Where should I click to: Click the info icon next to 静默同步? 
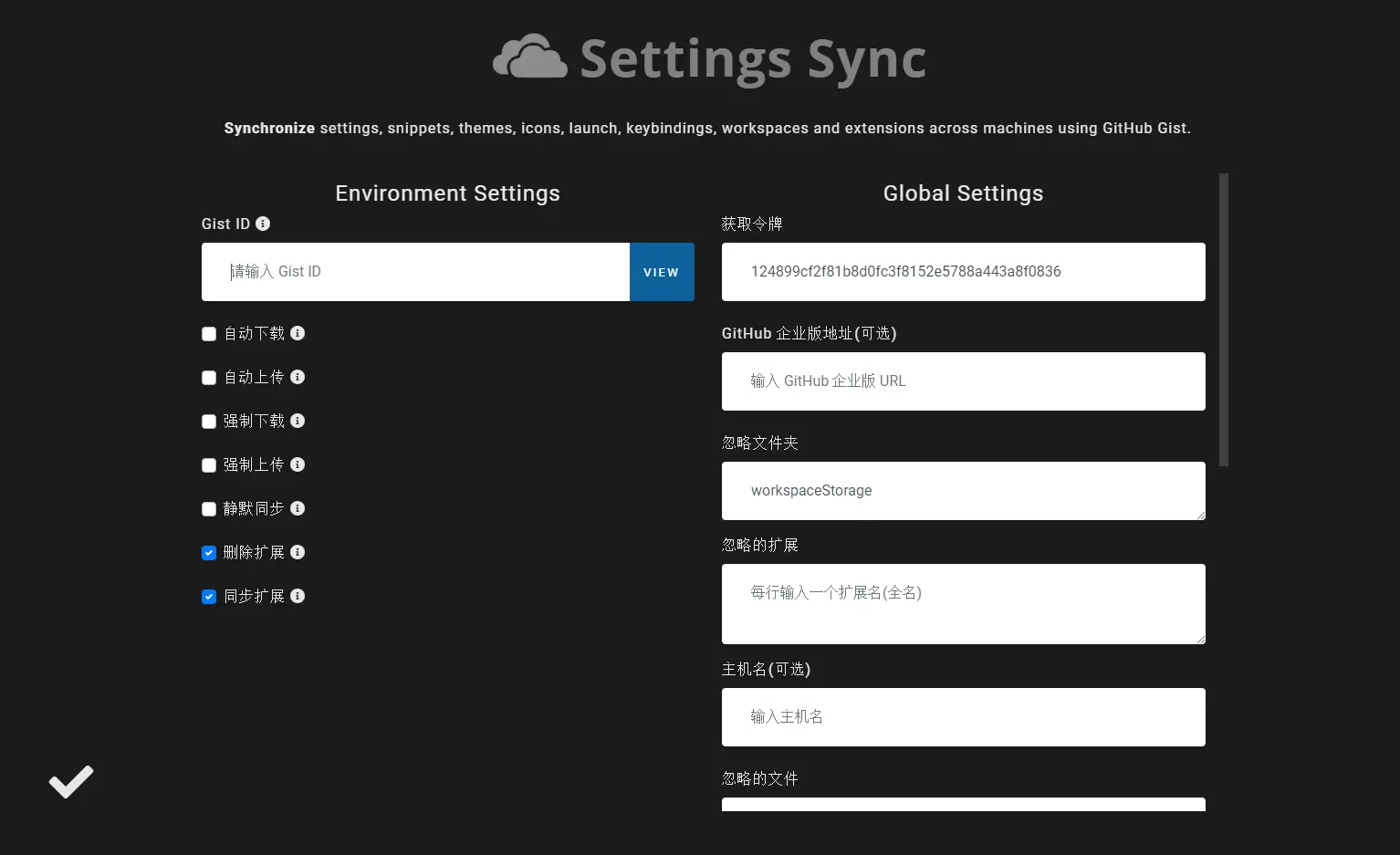(x=298, y=508)
